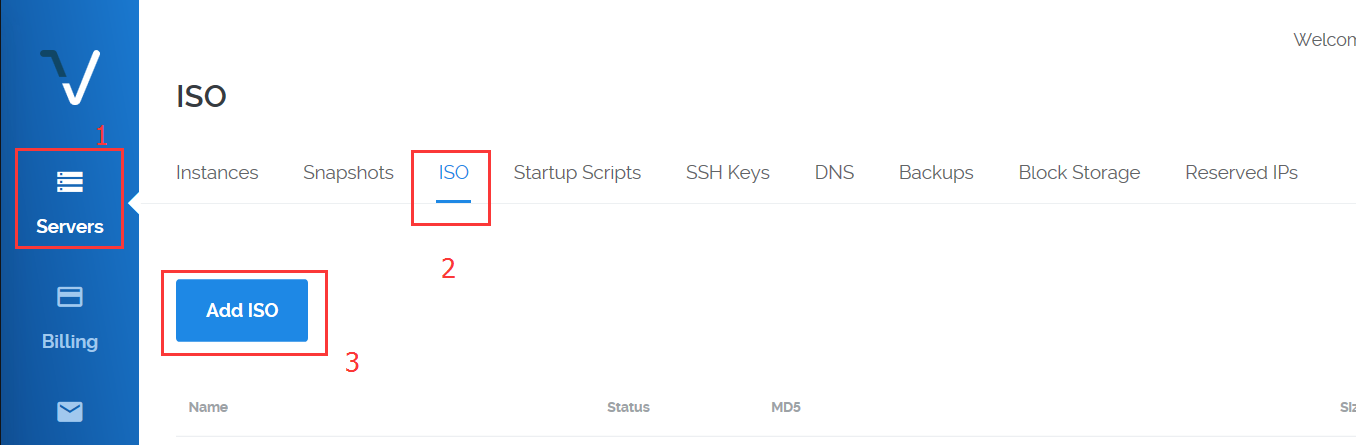
Task: Switch to the DNS tab
Action: [834, 172]
